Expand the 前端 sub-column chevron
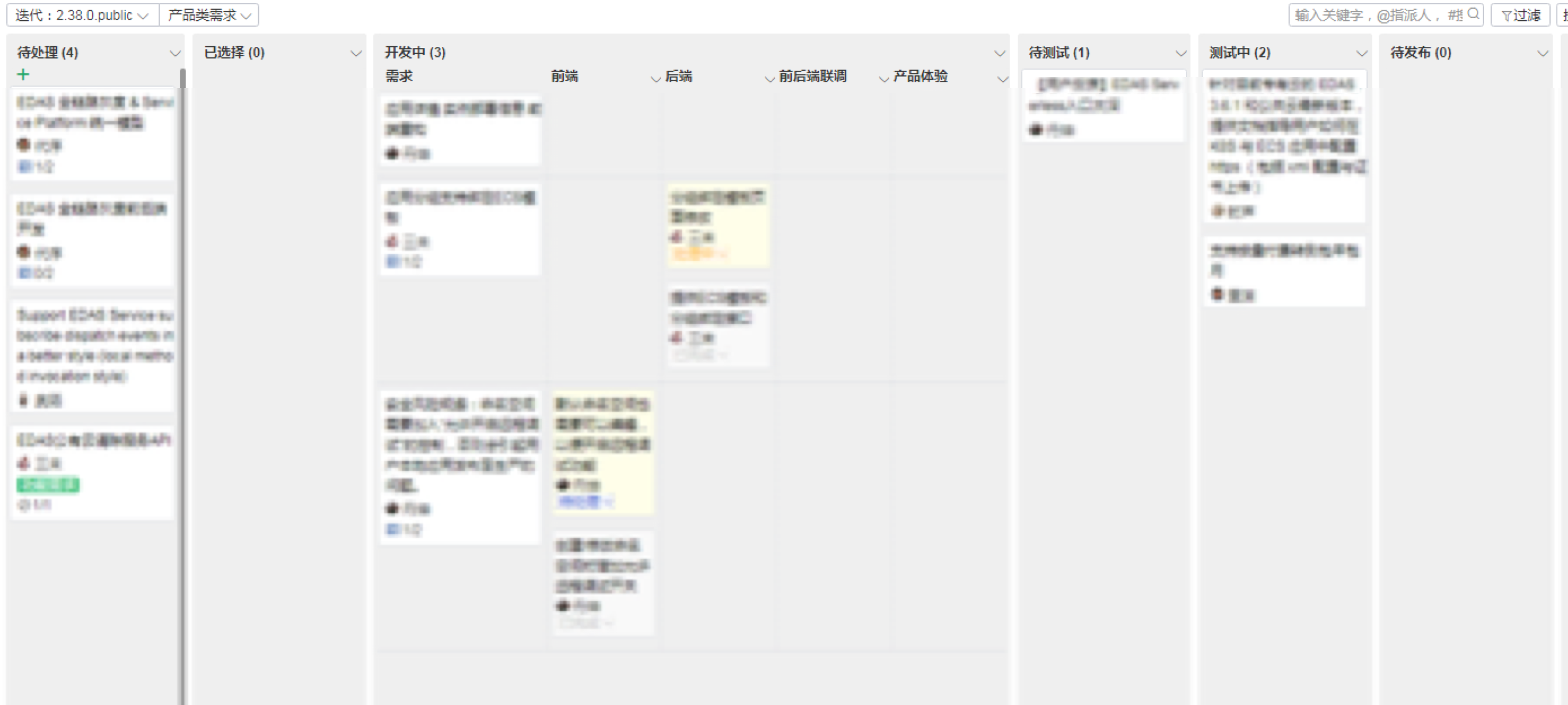The height and width of the screenshot is (705, 1568). click(x=655, y=79)
